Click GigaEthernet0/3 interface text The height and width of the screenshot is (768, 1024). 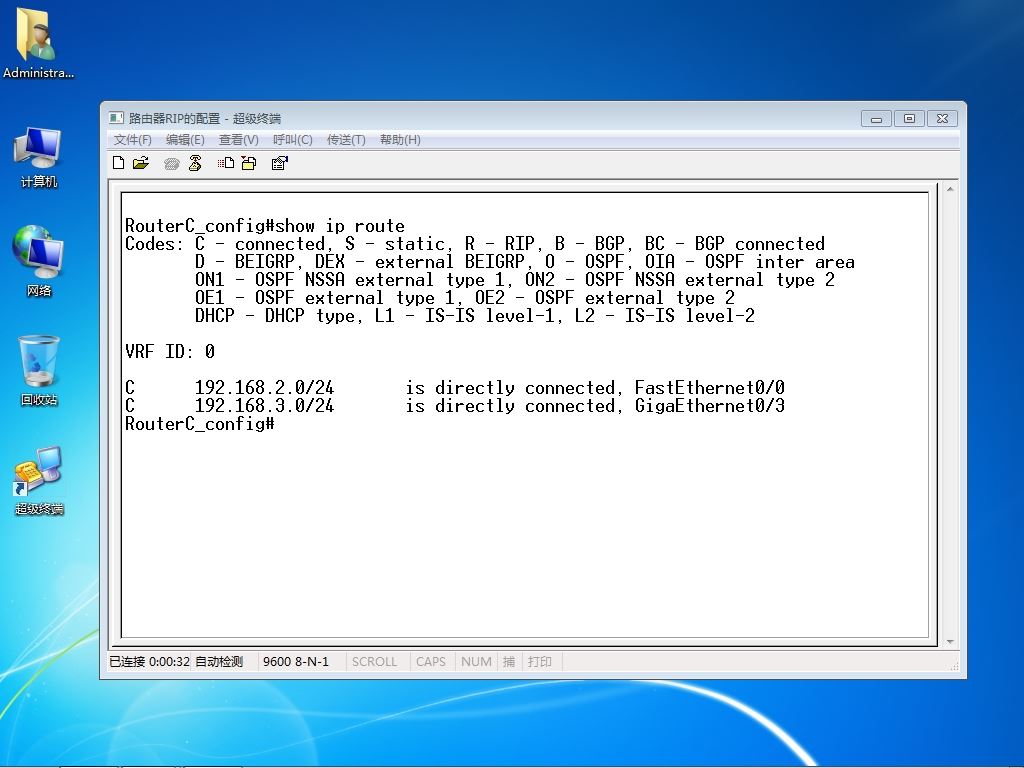(x=709, y=406)
